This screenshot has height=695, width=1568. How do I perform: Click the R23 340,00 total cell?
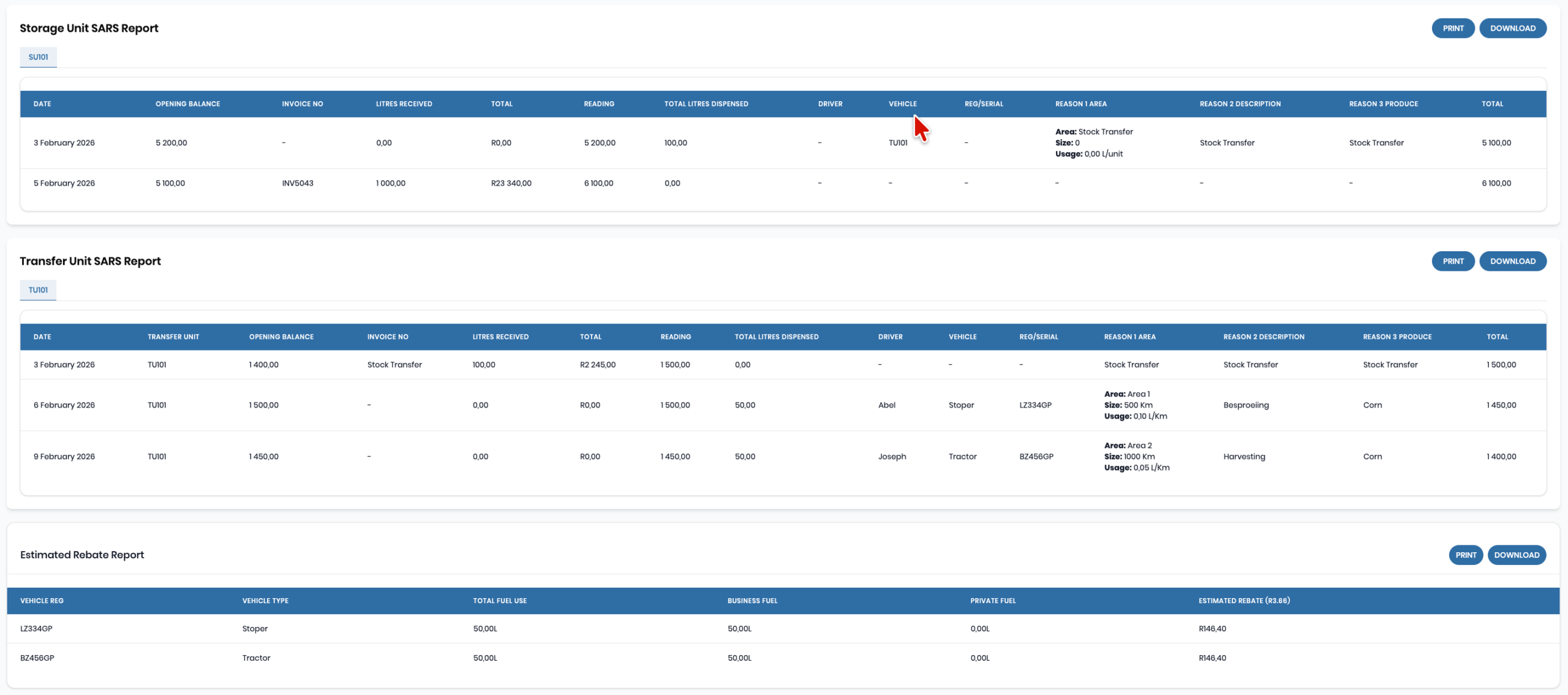click(511, 183)
